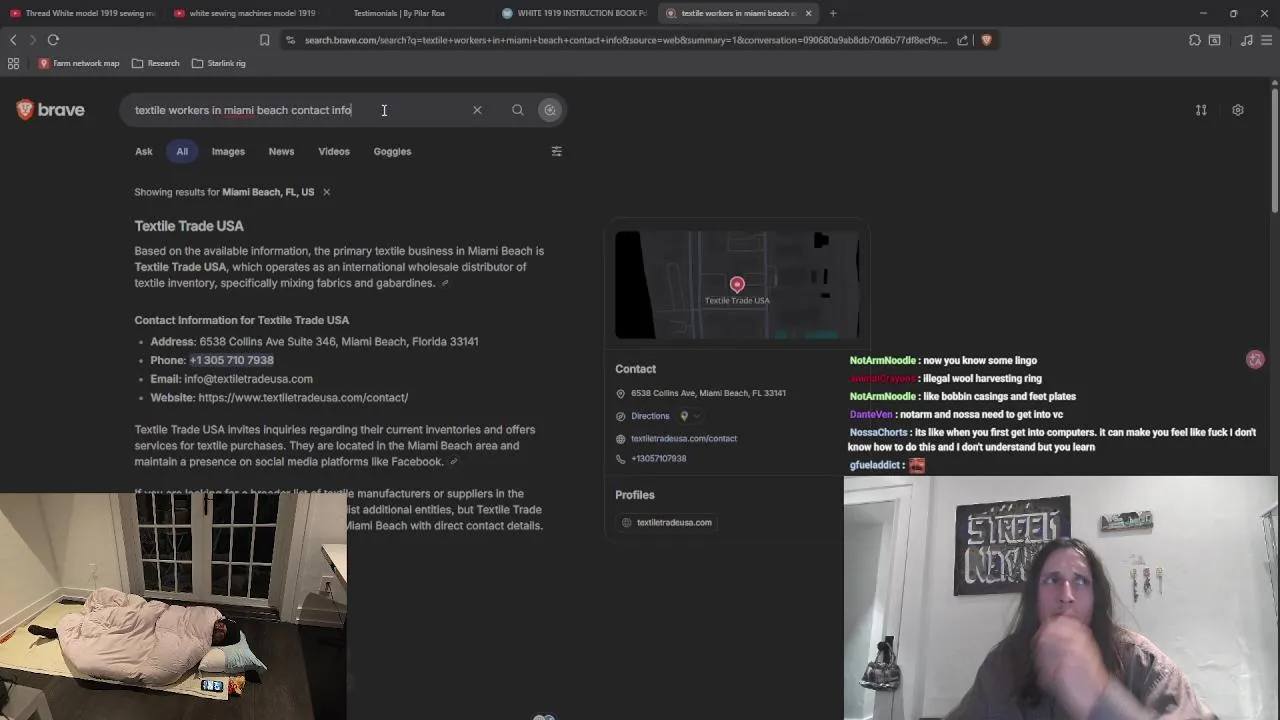Screen dimensions: 1280x720
Task: Click the browser address bar URL
Action: tap(625, 40)
